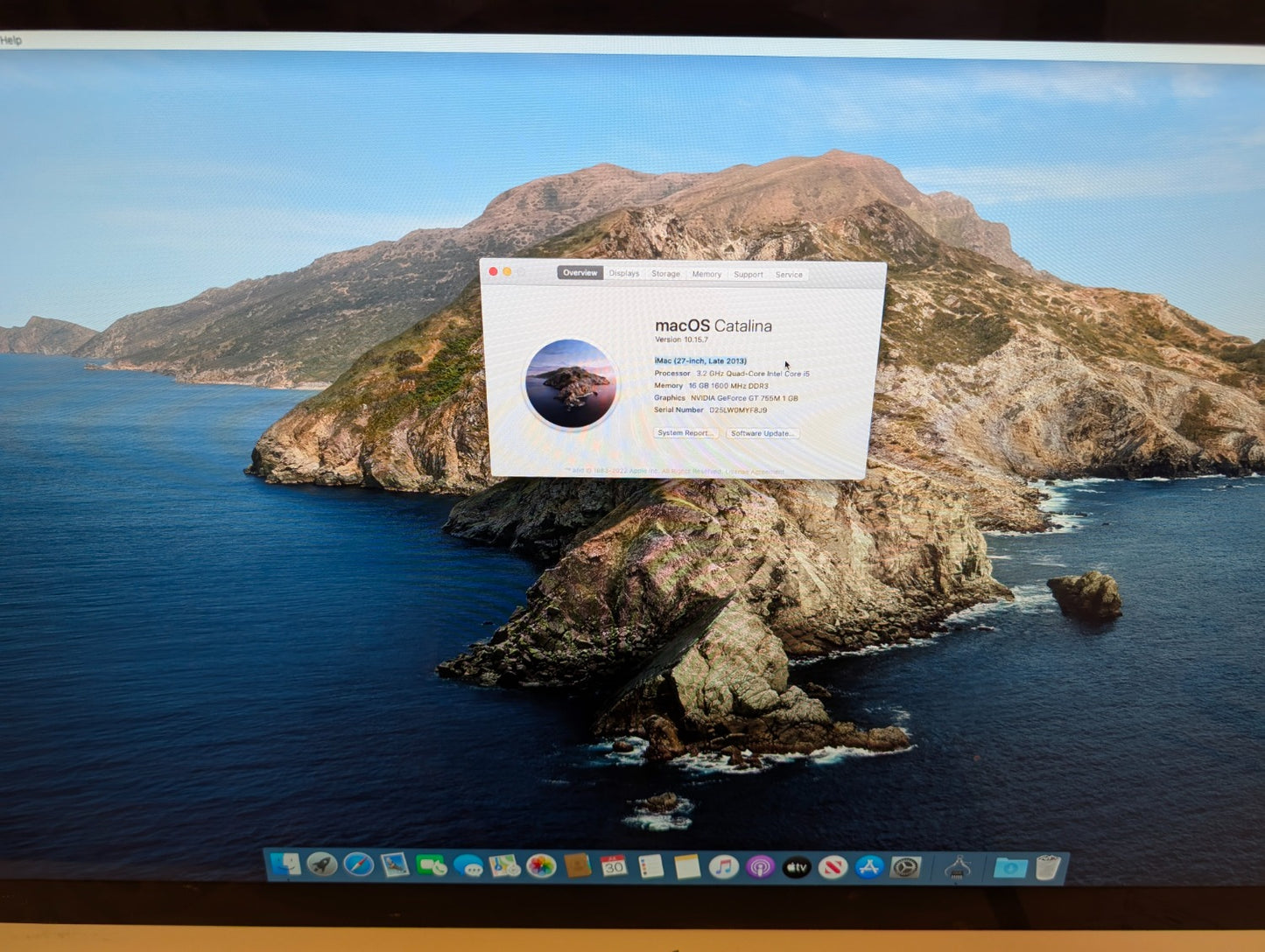The height and width of the screenshot is (952, 1265).
Task: Open the Downloads folder in Dock
Action: point(1010,868)
